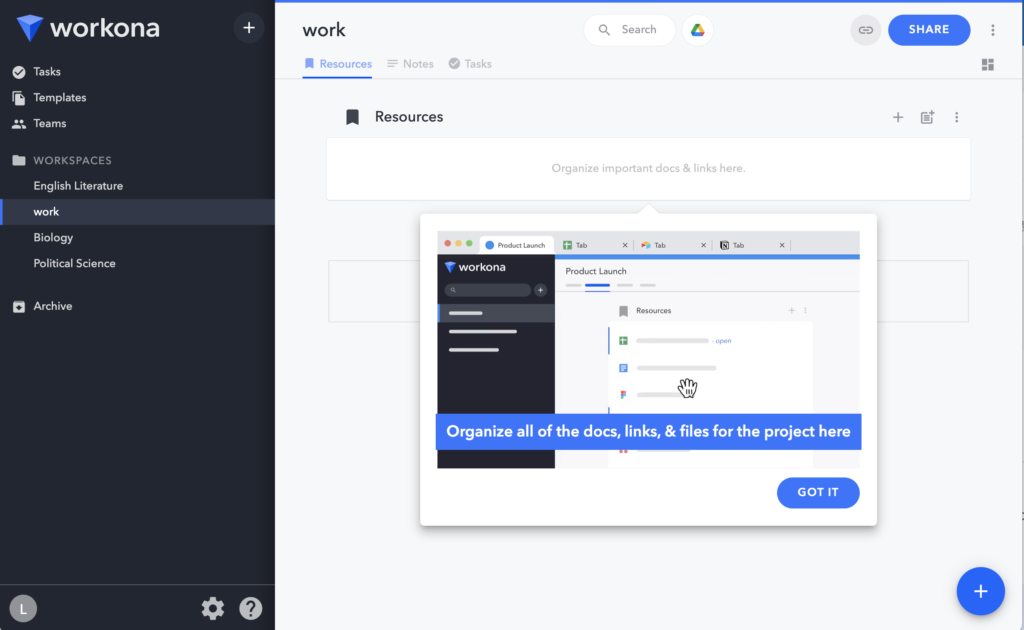Screen dimensions: 1024x630
Task: Open settings via the gear icon
Action: [x=213, y=608]
